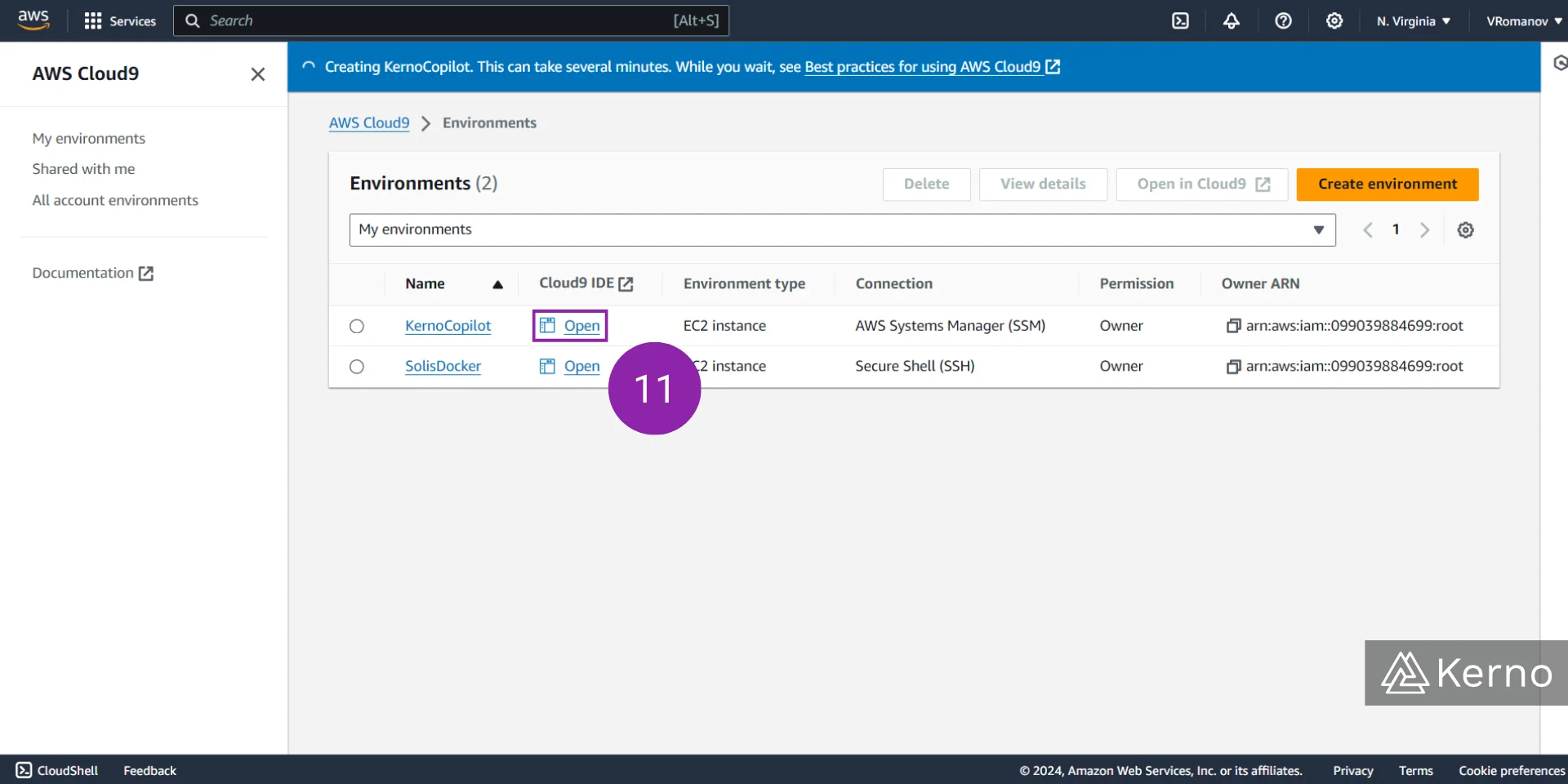Screen dimensions: 1568x784
Task: Click the View details button
Action: (x=1043, y=185)
